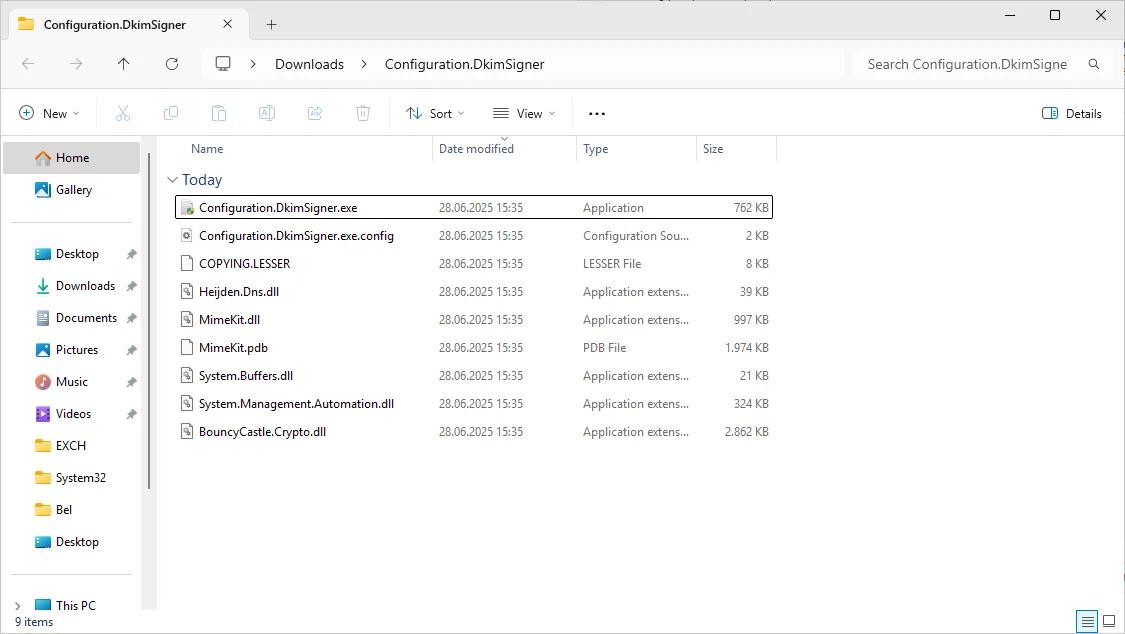Screen dimensions: 1125x634
Task: Click Downloads in the address breadcrumb
Action: [309, 64]
